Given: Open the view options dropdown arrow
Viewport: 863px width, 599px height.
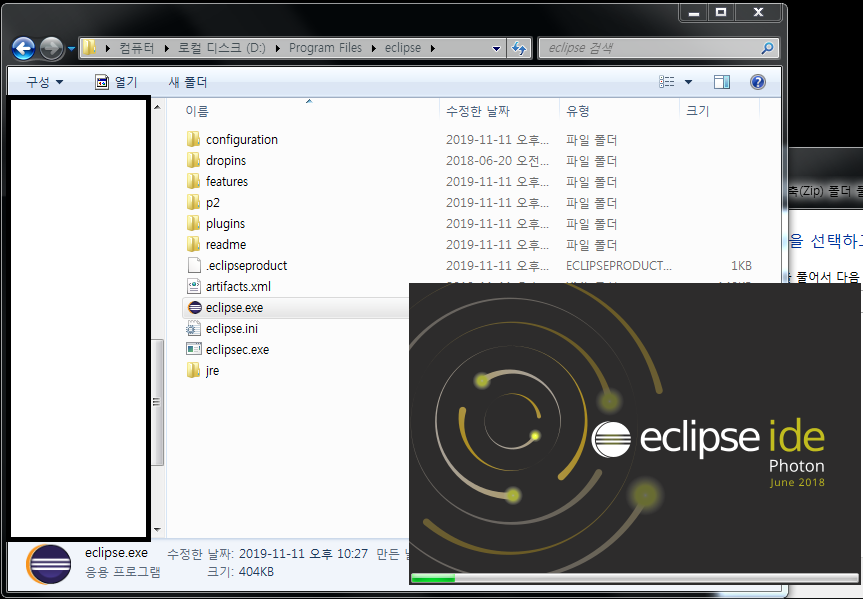Looking at the screenshot, I should pos(688,82).
